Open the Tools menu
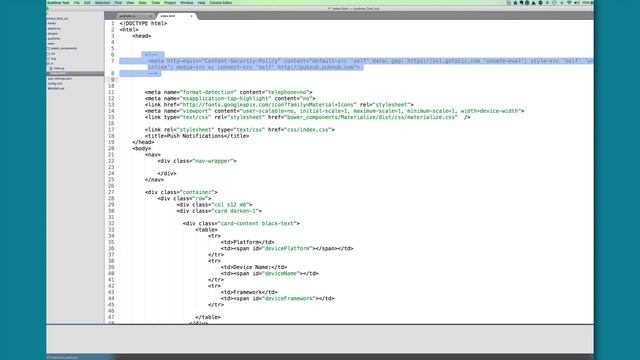This screenshot has width=640, height=360. [x=156, y=3]
